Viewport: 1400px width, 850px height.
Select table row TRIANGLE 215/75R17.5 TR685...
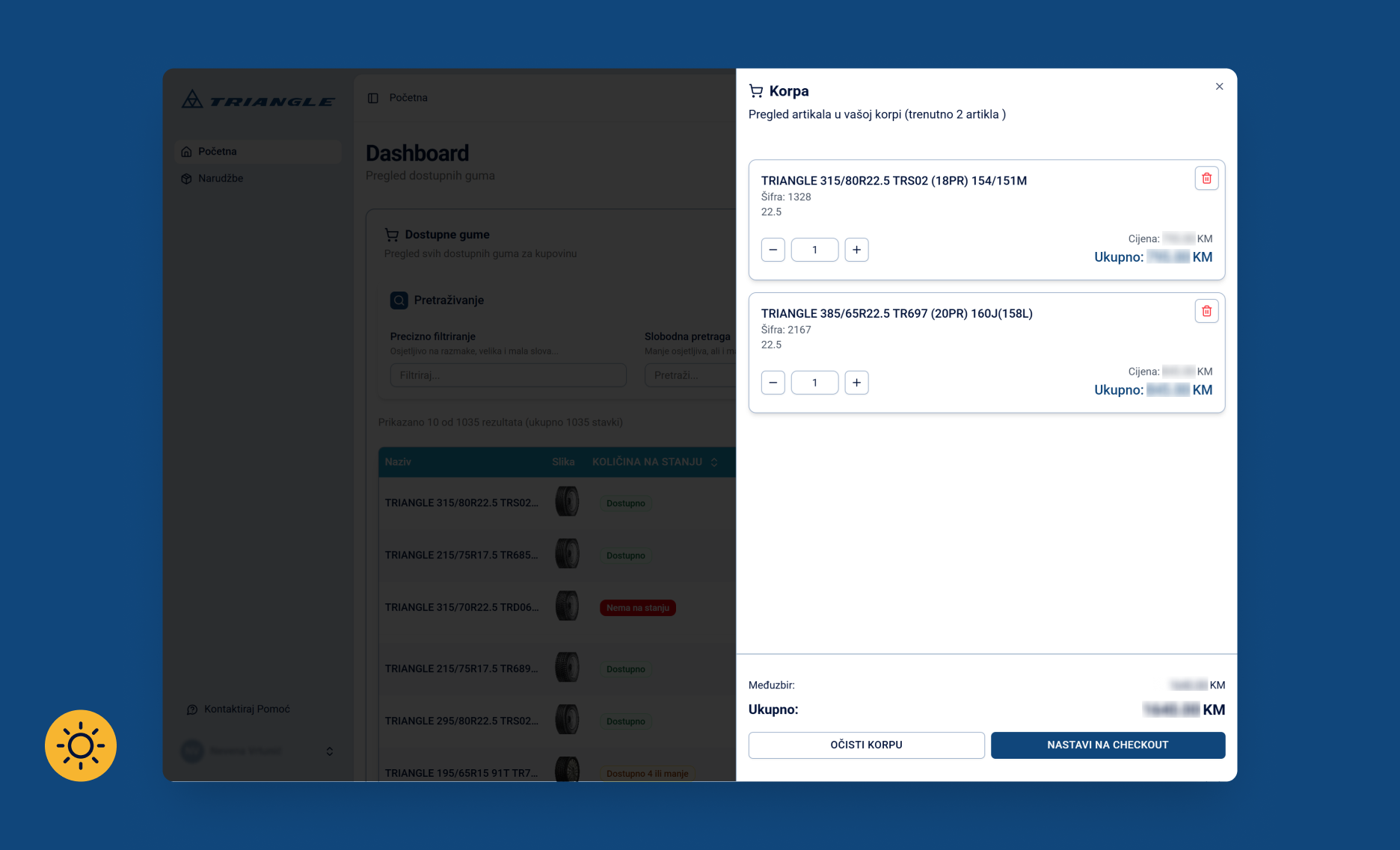[557, 555]
